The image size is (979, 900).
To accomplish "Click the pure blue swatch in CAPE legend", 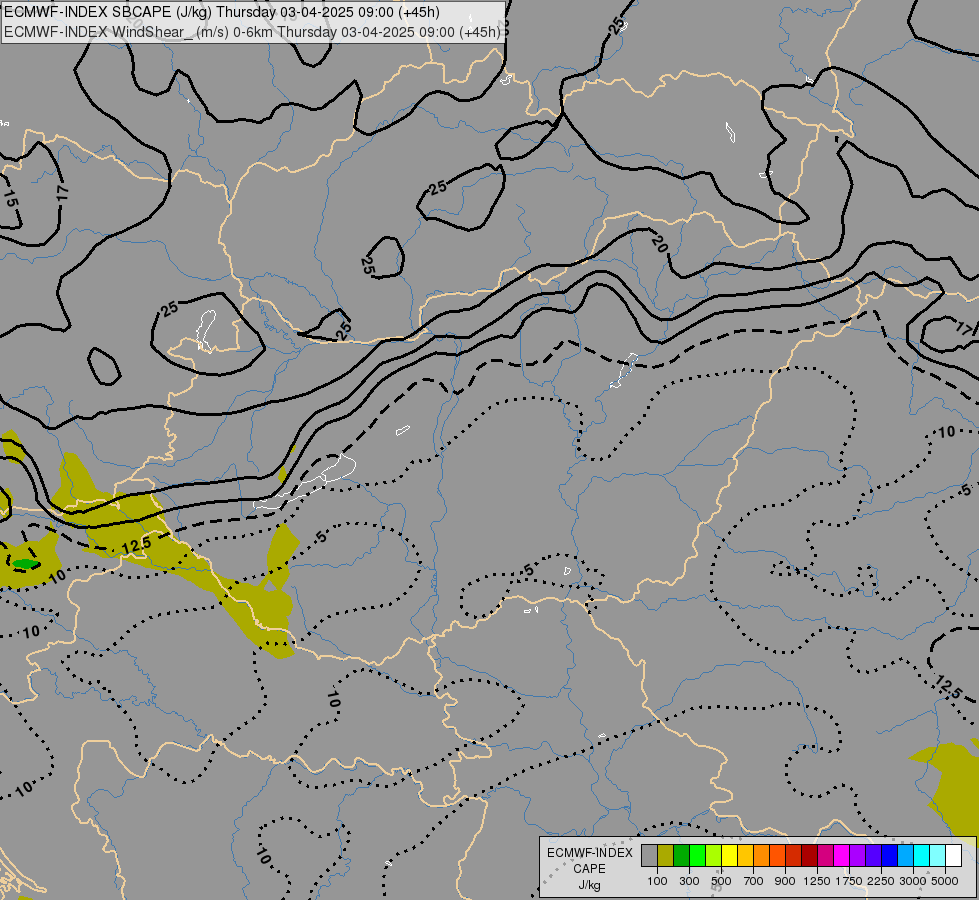I will [889, 855].
